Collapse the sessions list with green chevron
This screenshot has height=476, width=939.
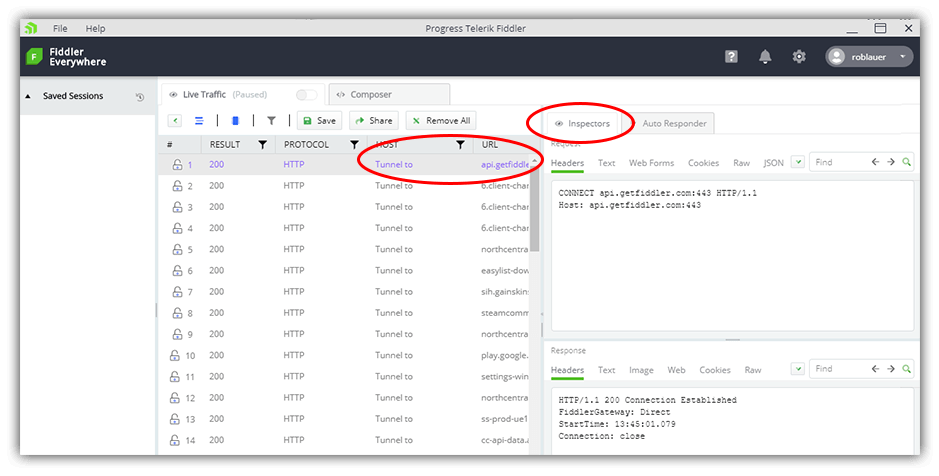pos(175,121)
